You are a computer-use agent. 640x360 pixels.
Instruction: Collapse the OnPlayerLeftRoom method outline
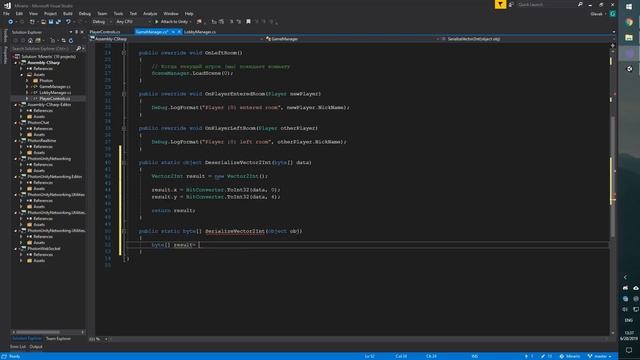coord(124,128)
